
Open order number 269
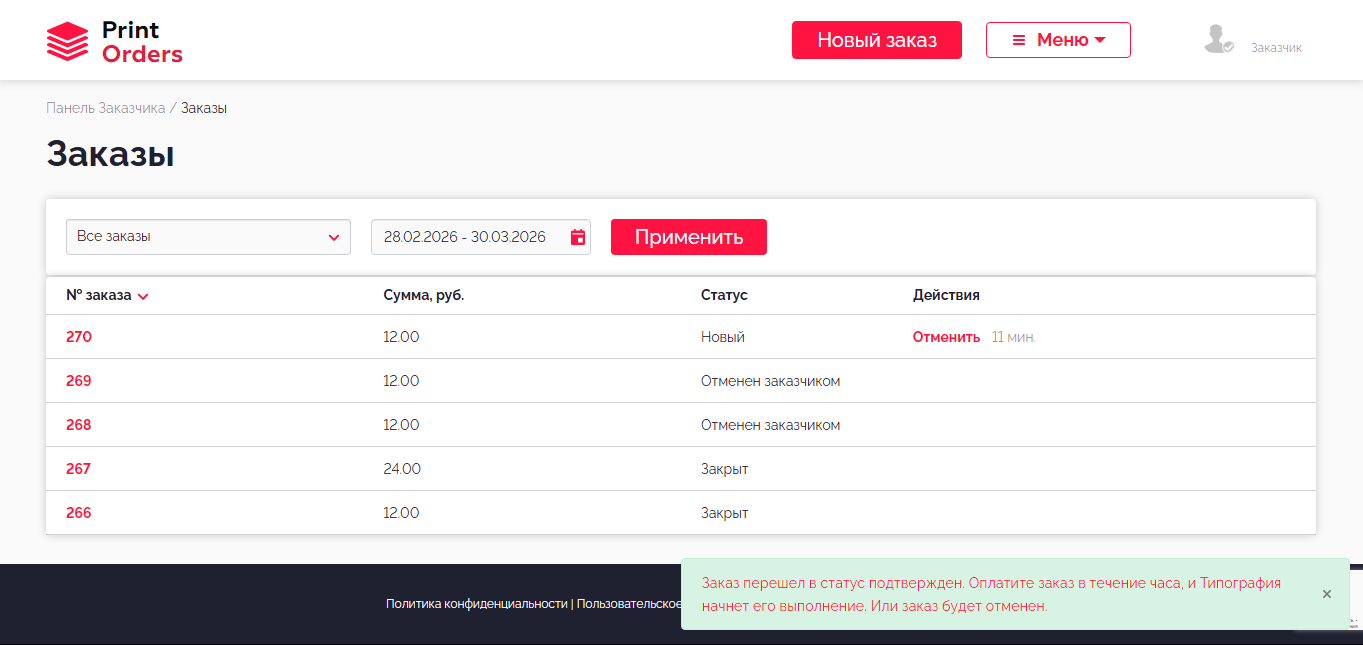(79, 381)
